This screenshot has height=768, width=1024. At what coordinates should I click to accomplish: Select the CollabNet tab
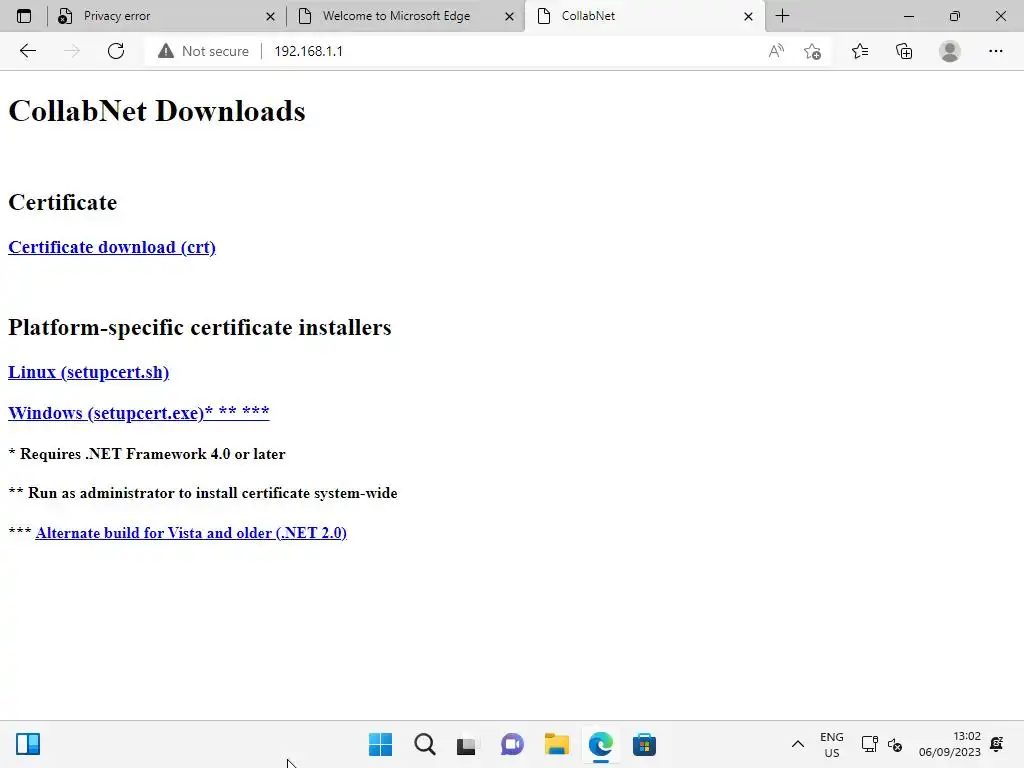(x=643, y=16)
